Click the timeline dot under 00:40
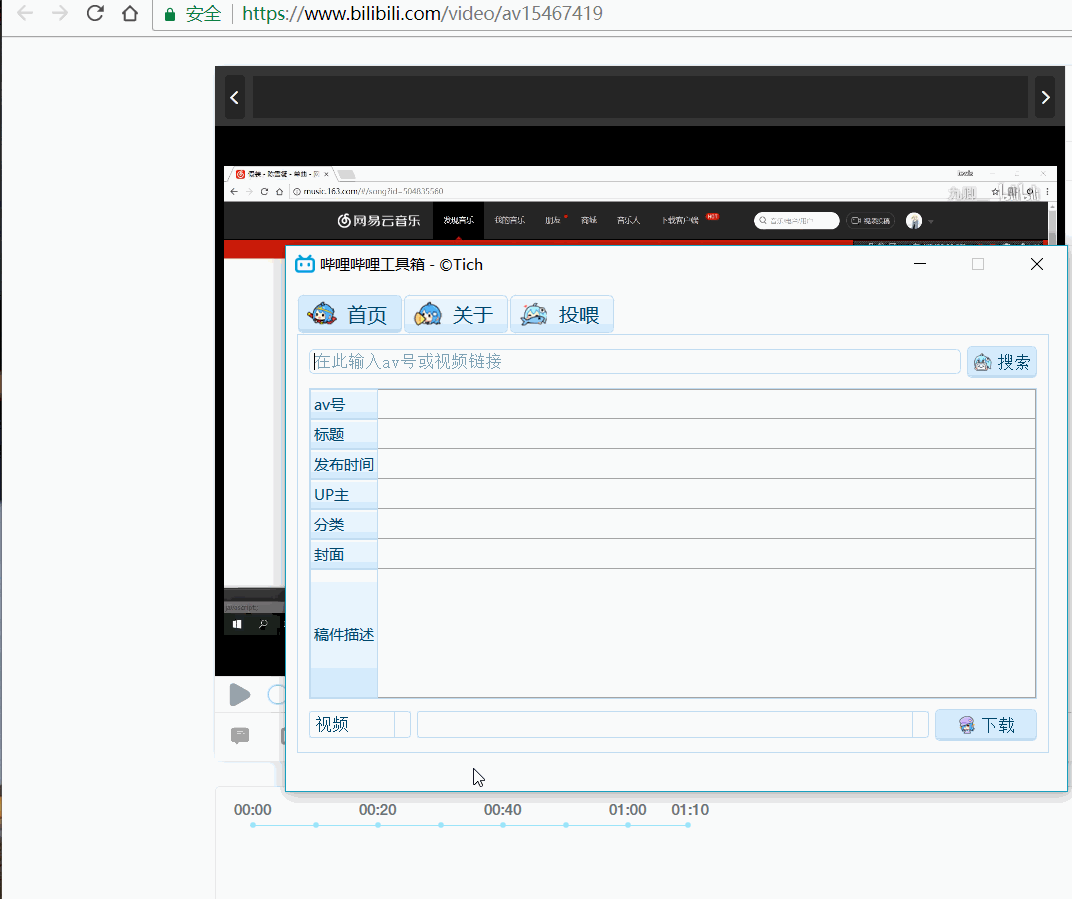The width and height of the screenshot is (1072, 899). (503, 825)
